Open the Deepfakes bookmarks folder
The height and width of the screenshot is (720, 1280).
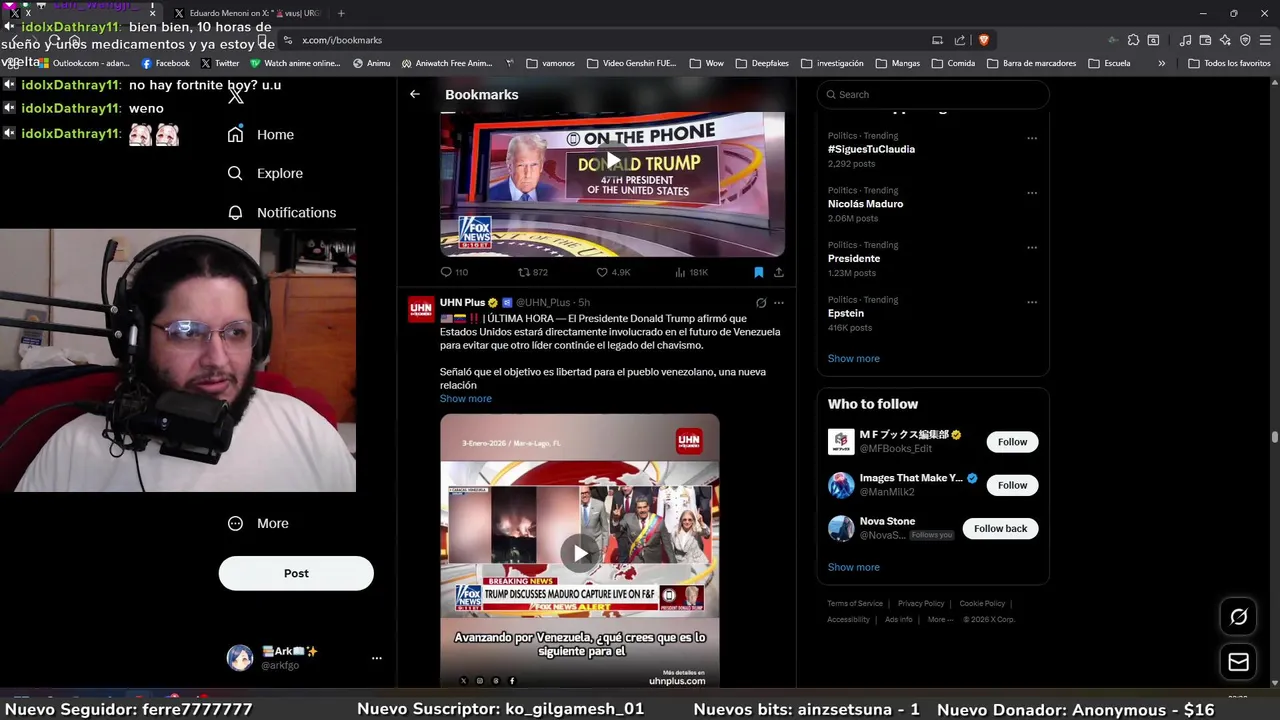pyautogui.click(x=761, y=63)
